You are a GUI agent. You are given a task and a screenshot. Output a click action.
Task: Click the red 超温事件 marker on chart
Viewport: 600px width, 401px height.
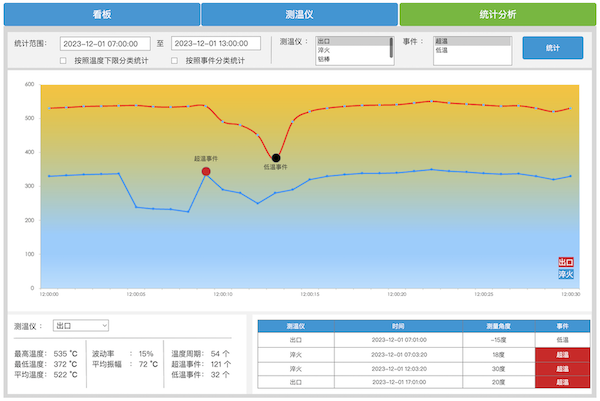pyautogui.click(x=206, y=171)
